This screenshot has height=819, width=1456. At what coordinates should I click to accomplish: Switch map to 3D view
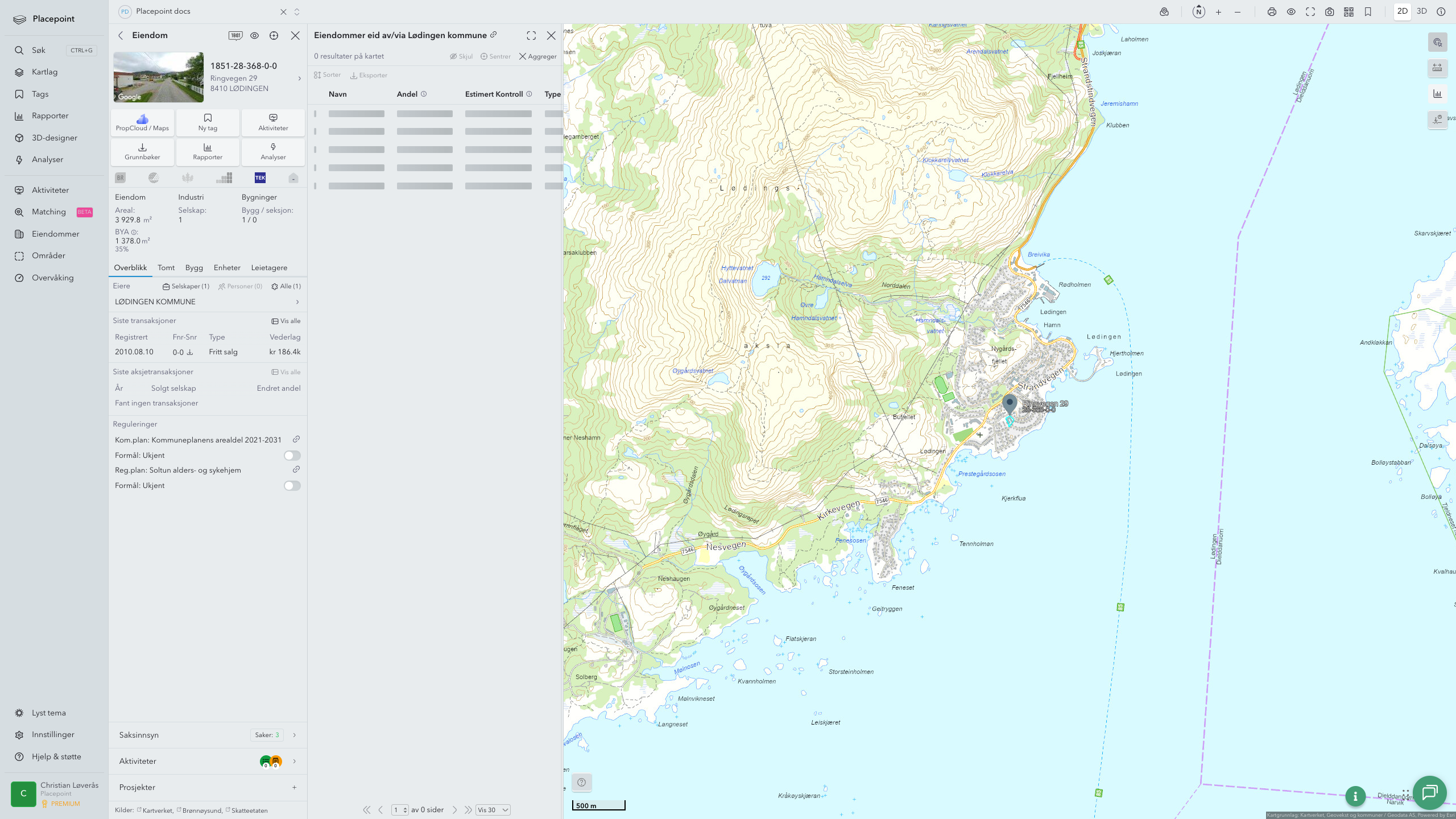(1422, 11)
